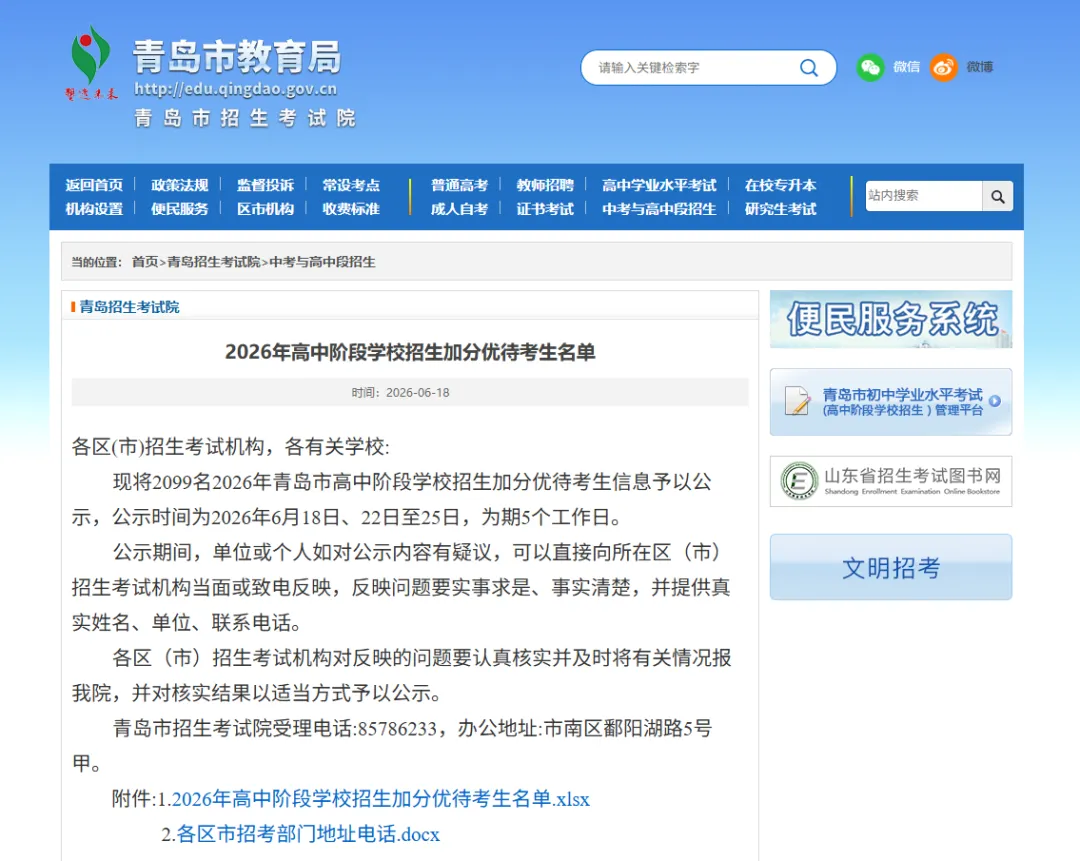The height and width of the screenshot is (861, 1080).
Task: Click 青岛市招生考试院 subtitle in header
Action: pos(245,118)
